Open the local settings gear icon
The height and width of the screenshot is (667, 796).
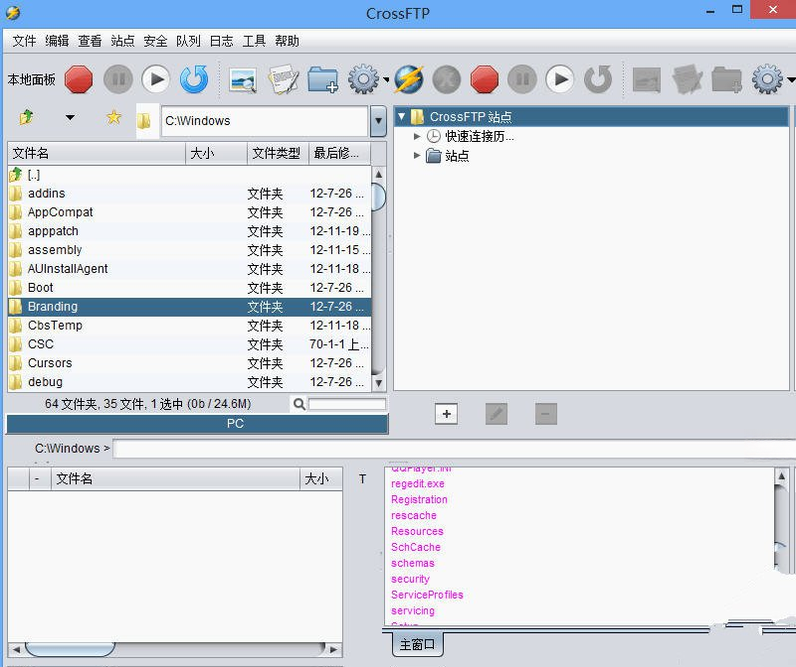363,80
